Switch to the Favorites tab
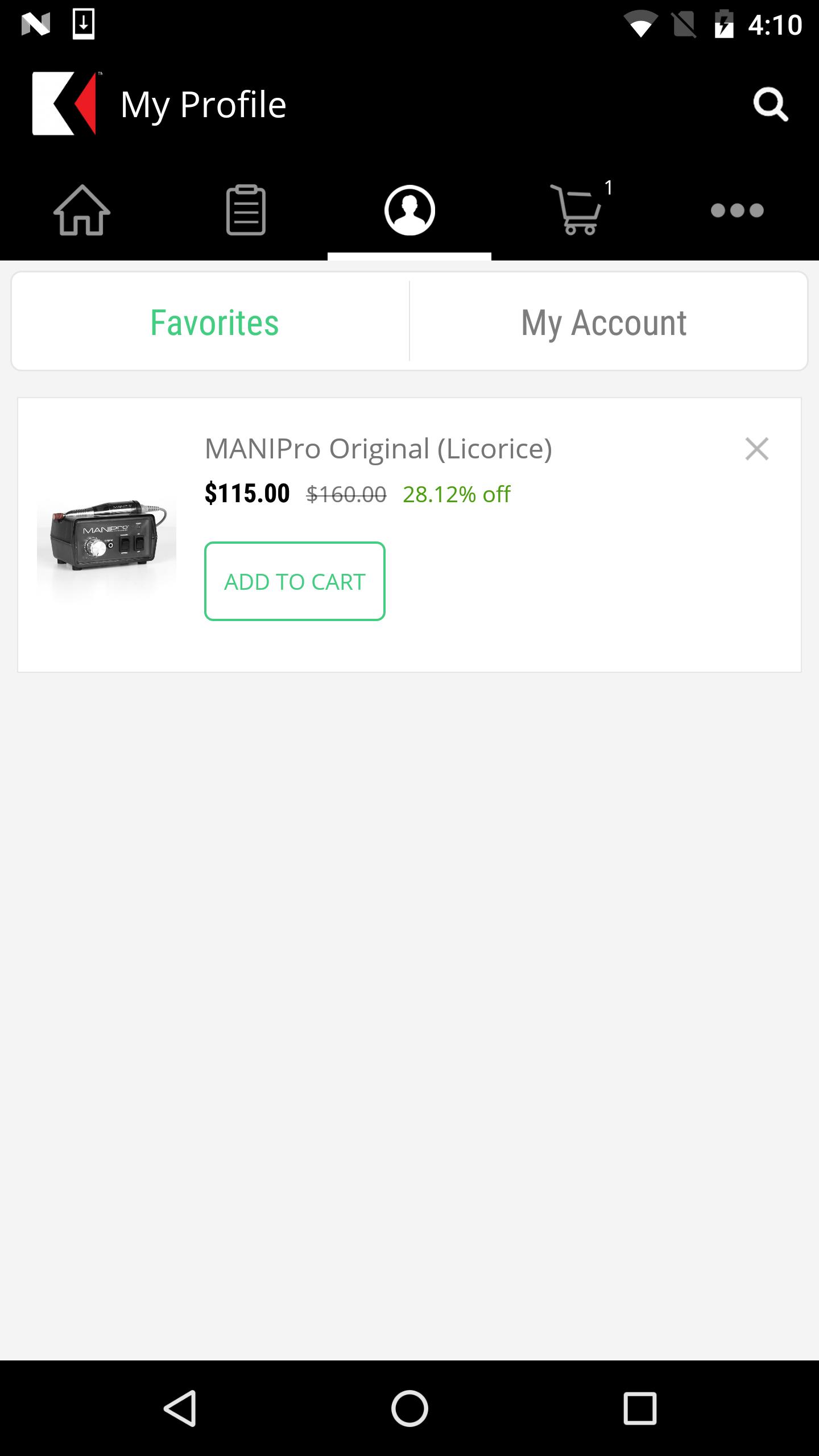The height and width of the screenshot is (1456, 819). tap(214, 322)
